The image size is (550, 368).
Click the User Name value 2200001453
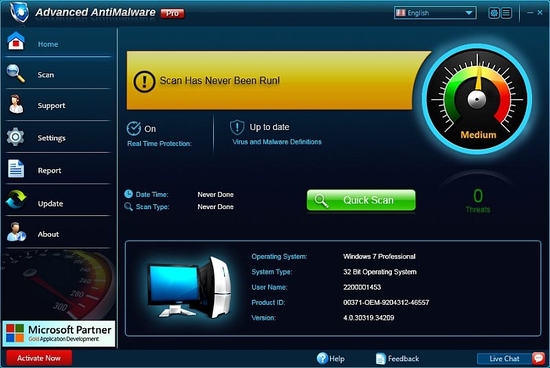click(362, 287)
